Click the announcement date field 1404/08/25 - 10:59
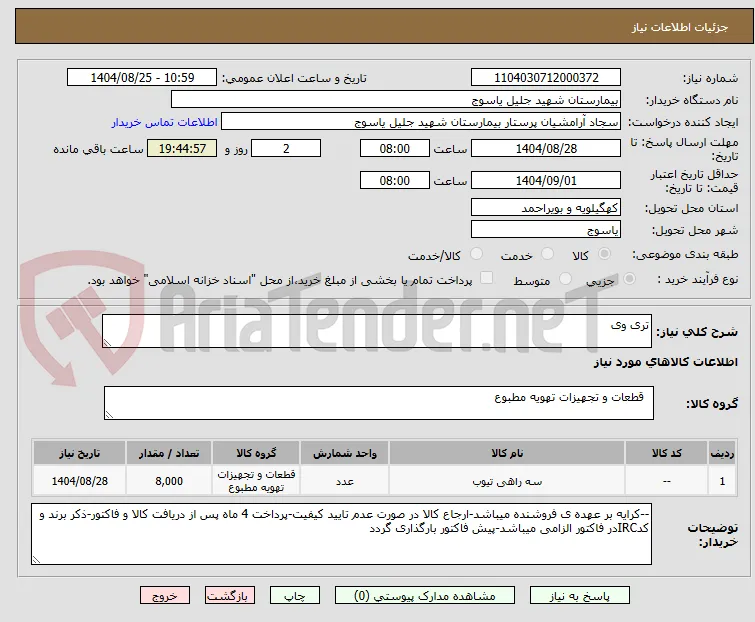 coord(142,78)
